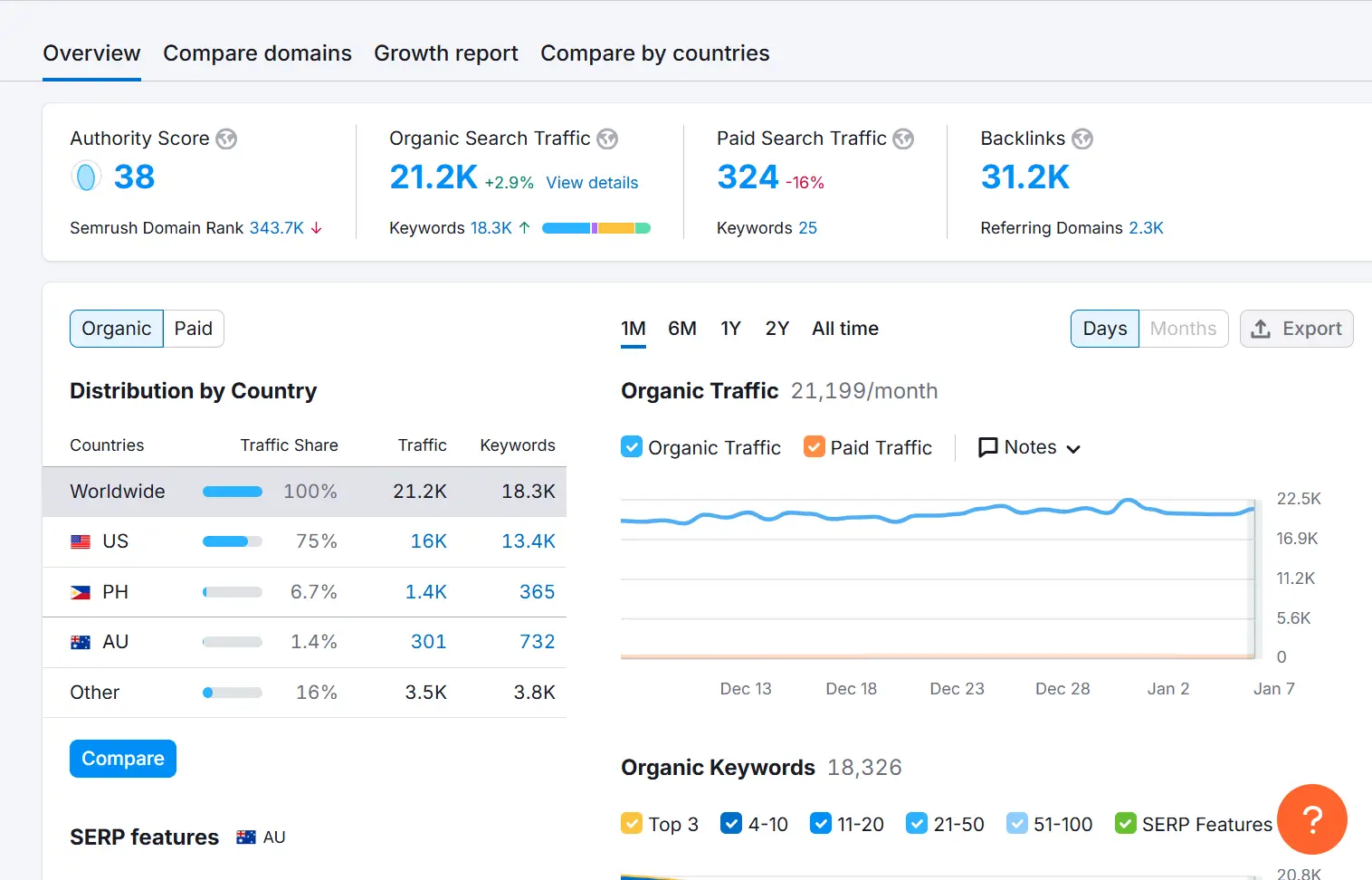Click the US flag icon

(81, 541)
